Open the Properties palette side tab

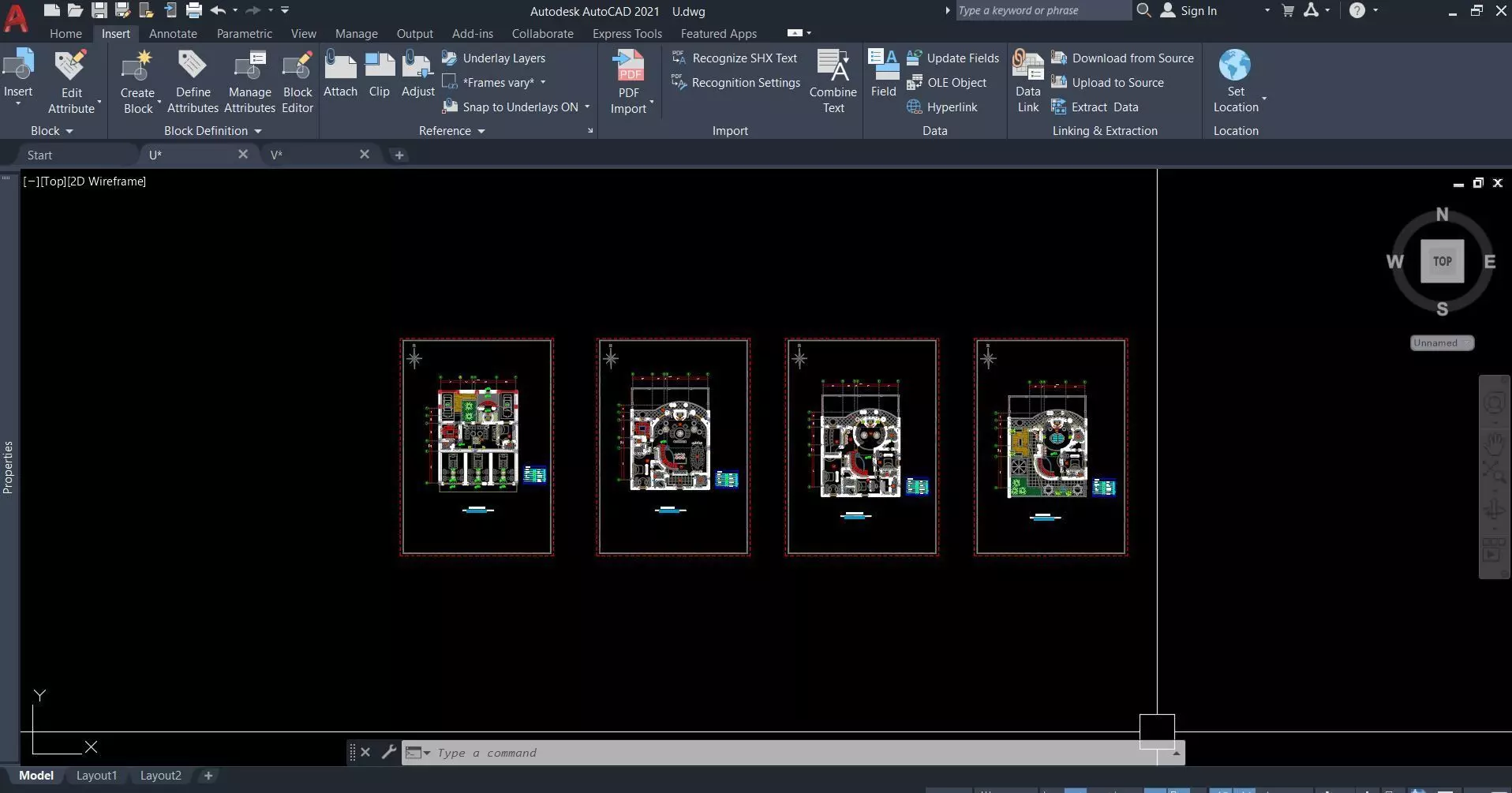click(x=8, y=467)
